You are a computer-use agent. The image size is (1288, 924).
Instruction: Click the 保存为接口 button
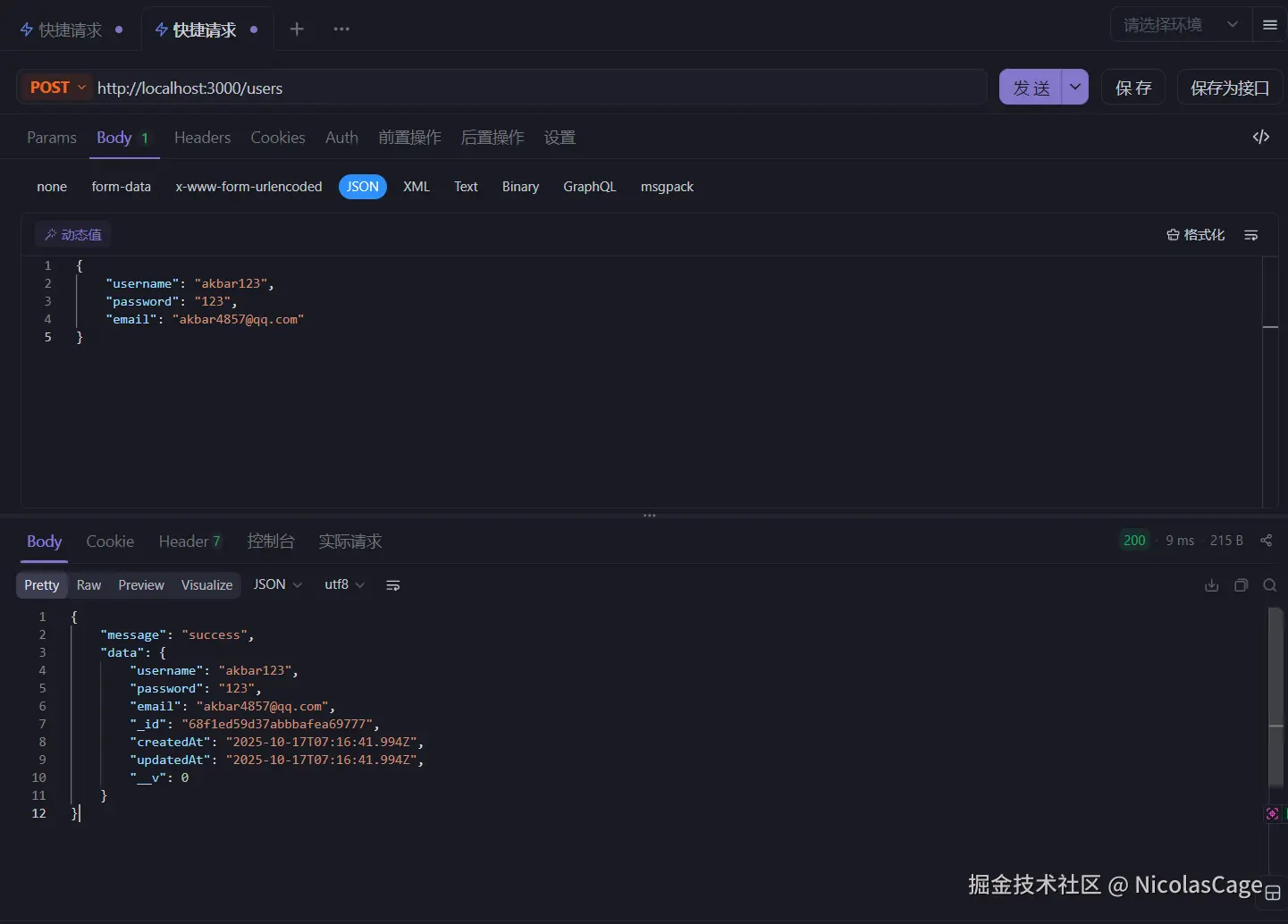1230,88
